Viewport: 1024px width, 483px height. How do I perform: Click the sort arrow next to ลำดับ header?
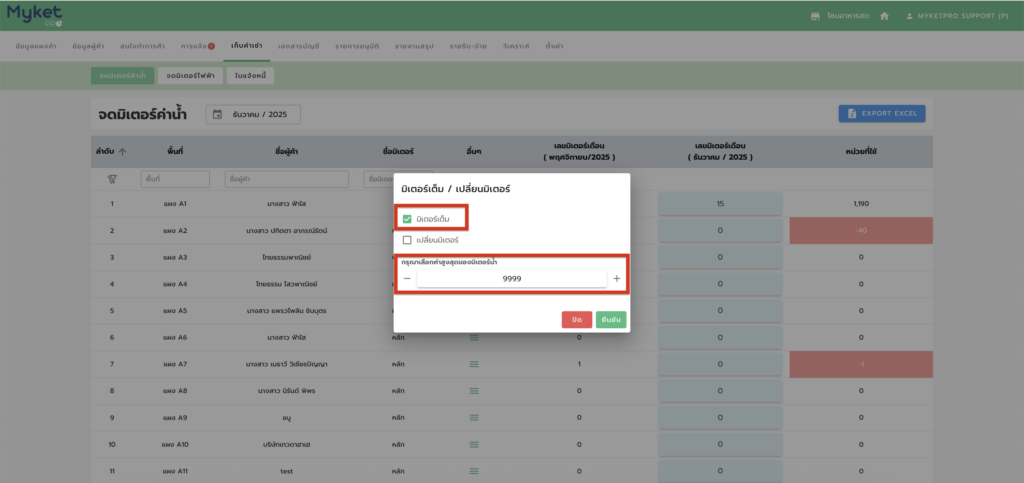coord(123,152)
